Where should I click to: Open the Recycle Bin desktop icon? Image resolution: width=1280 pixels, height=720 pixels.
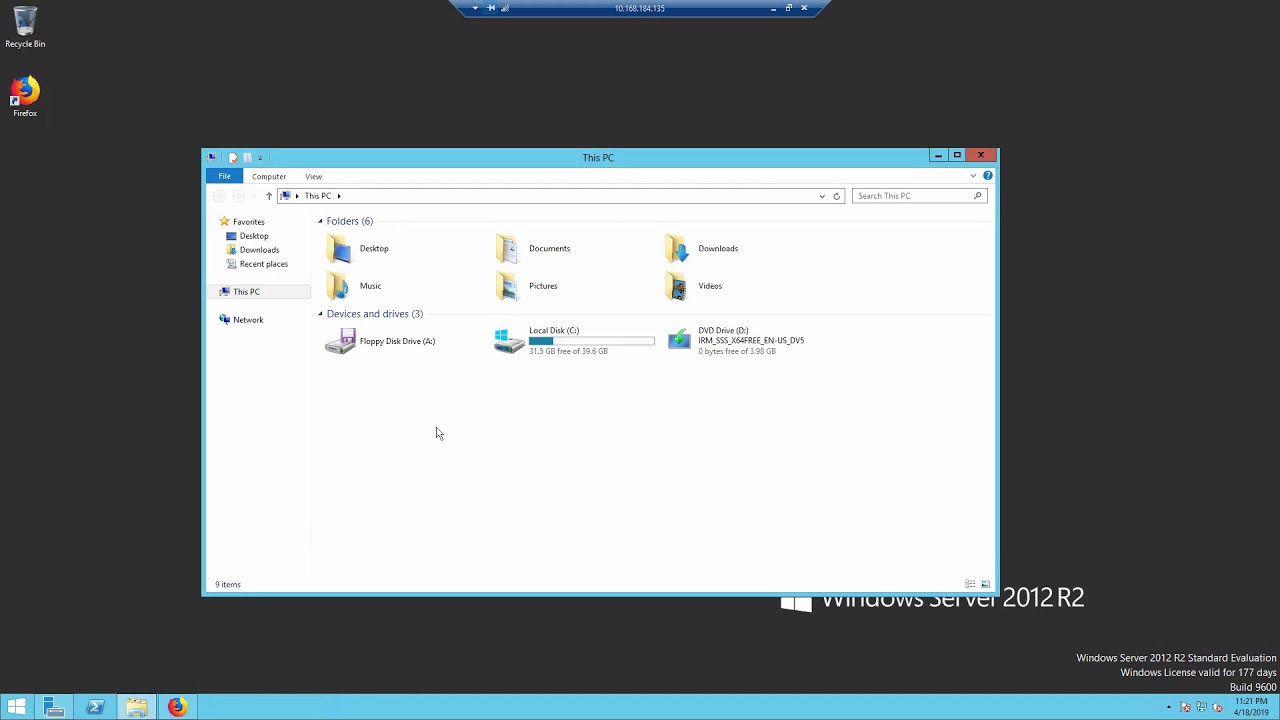pos(25,27)
